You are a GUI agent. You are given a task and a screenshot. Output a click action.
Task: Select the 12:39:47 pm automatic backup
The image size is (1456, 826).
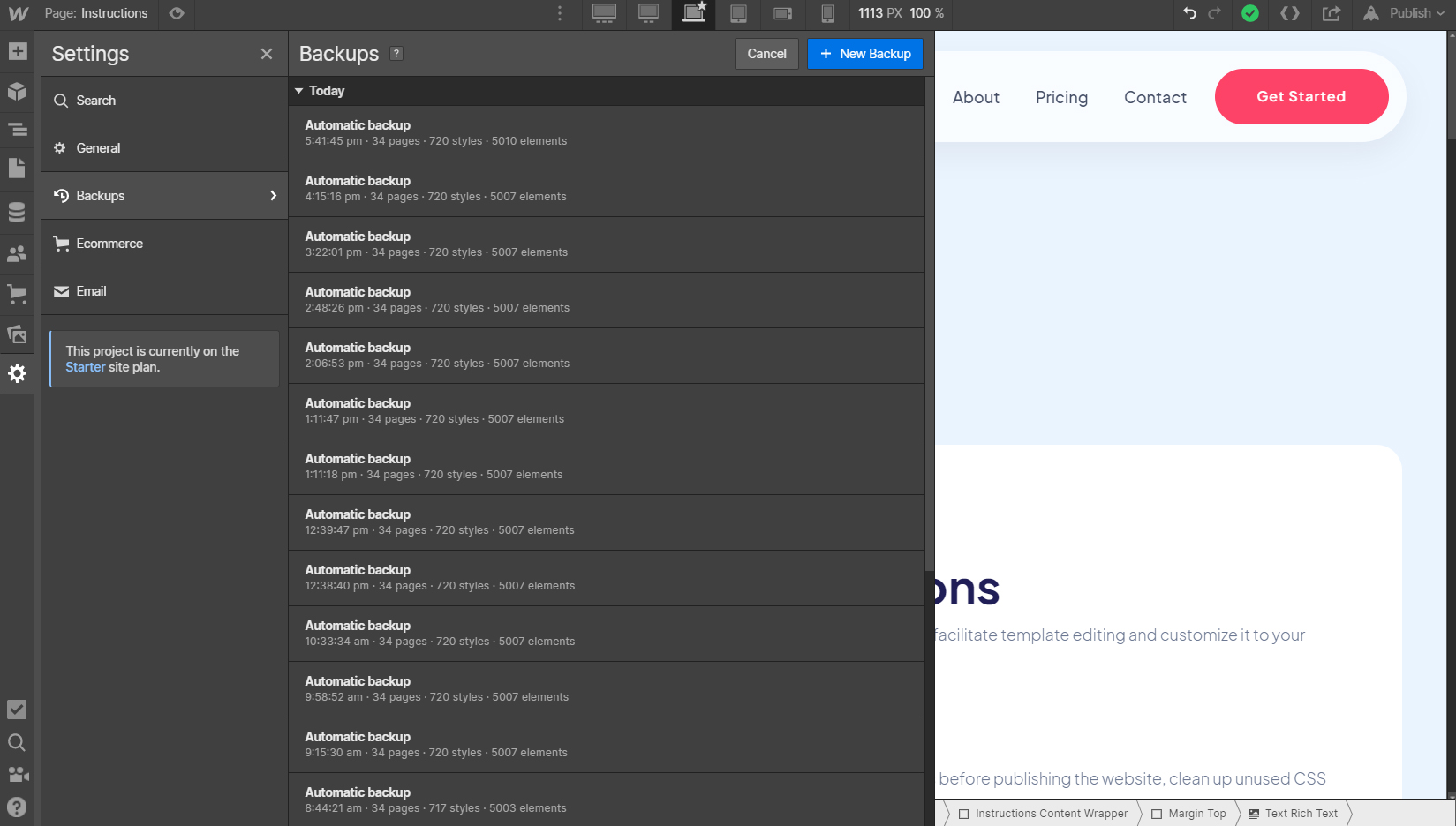click(x=607, y=522)
